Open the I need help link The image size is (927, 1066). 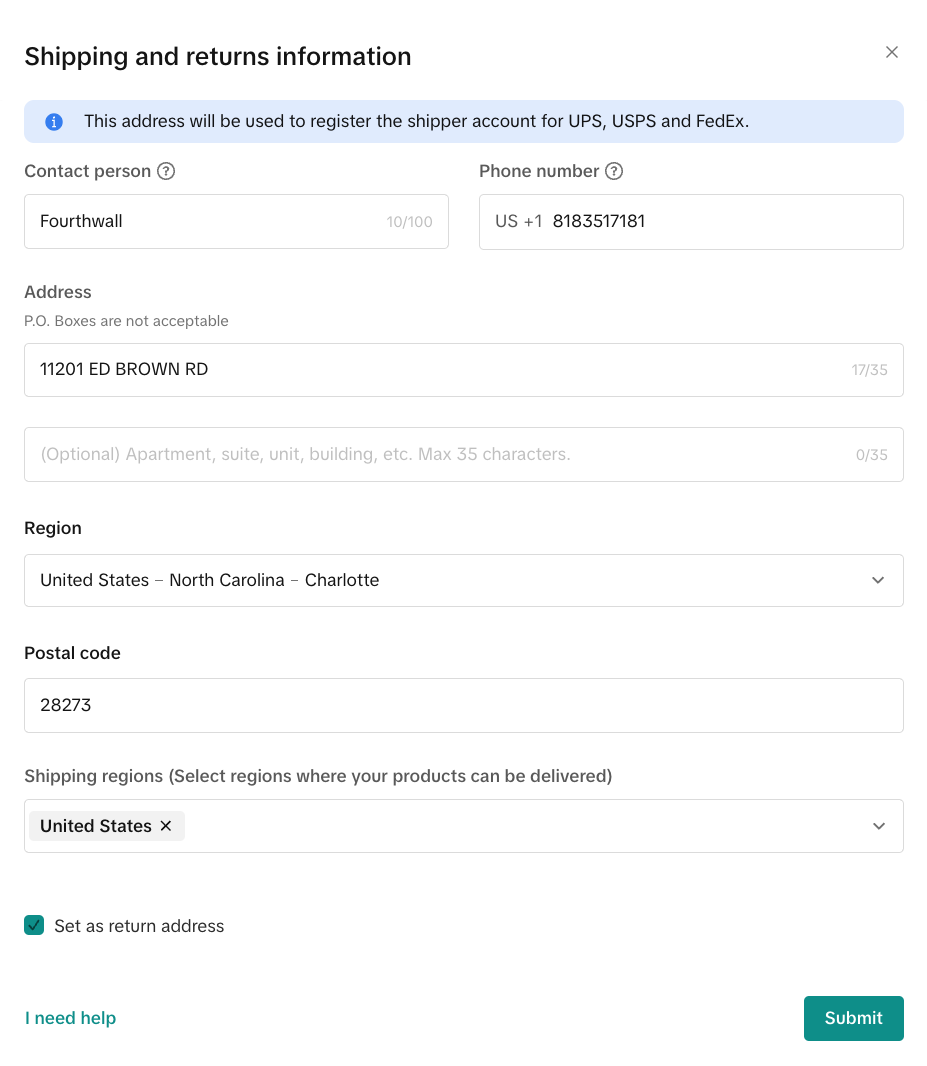pos(71,1018)
